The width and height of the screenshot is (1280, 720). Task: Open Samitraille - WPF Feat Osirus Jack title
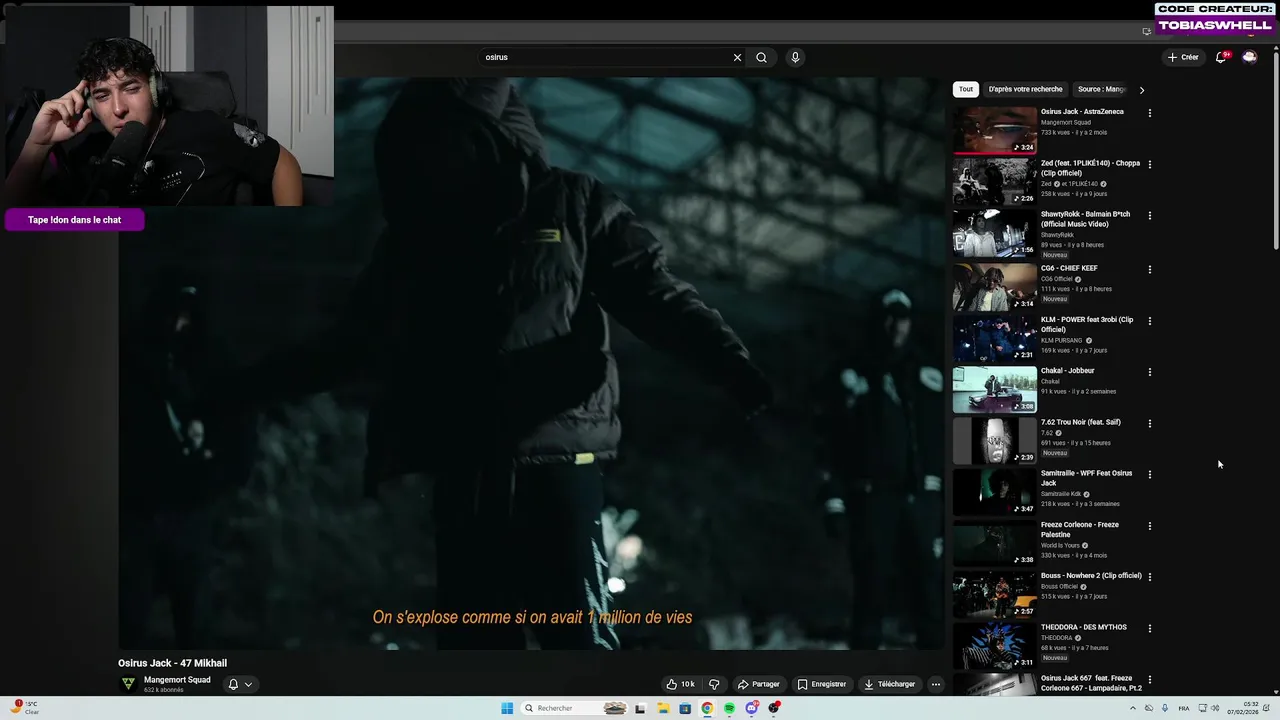pos(1086,478)
